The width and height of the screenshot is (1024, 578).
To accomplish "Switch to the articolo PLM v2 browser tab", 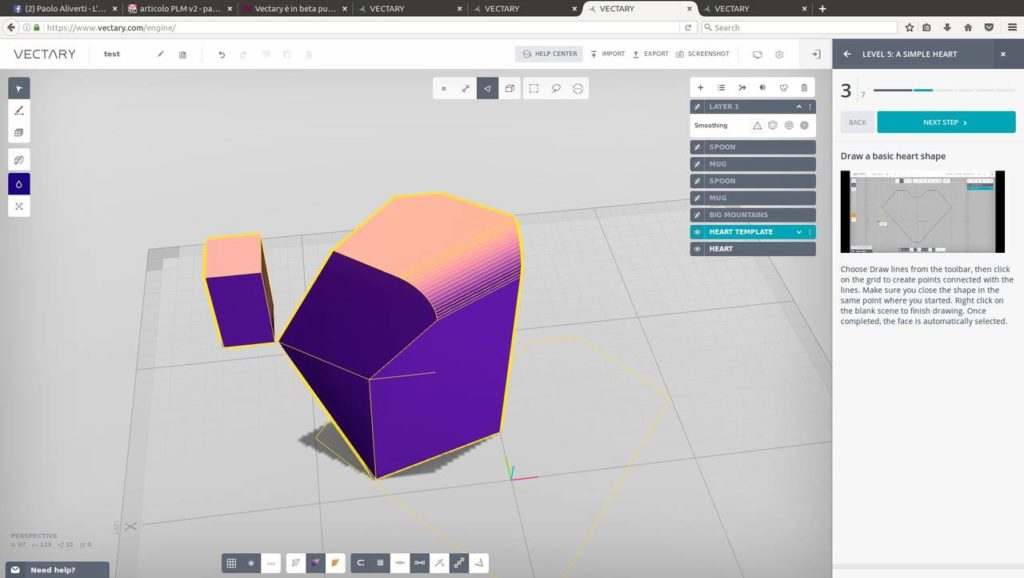I will coord(173,8).
